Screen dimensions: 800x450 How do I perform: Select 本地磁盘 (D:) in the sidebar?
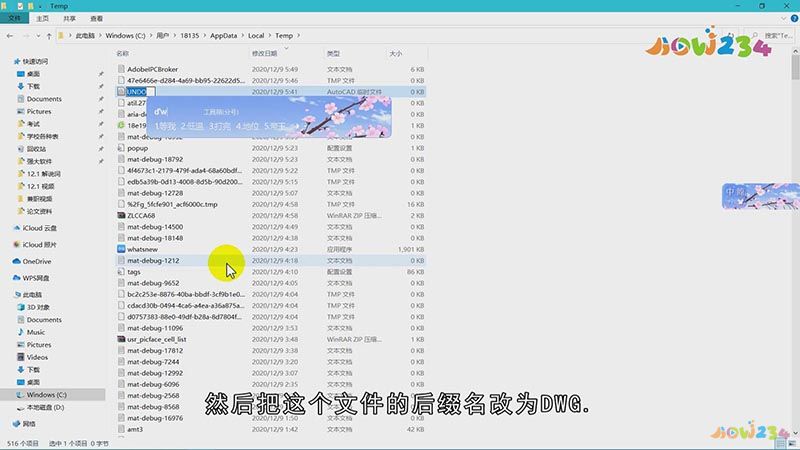(x=45, y=408)
